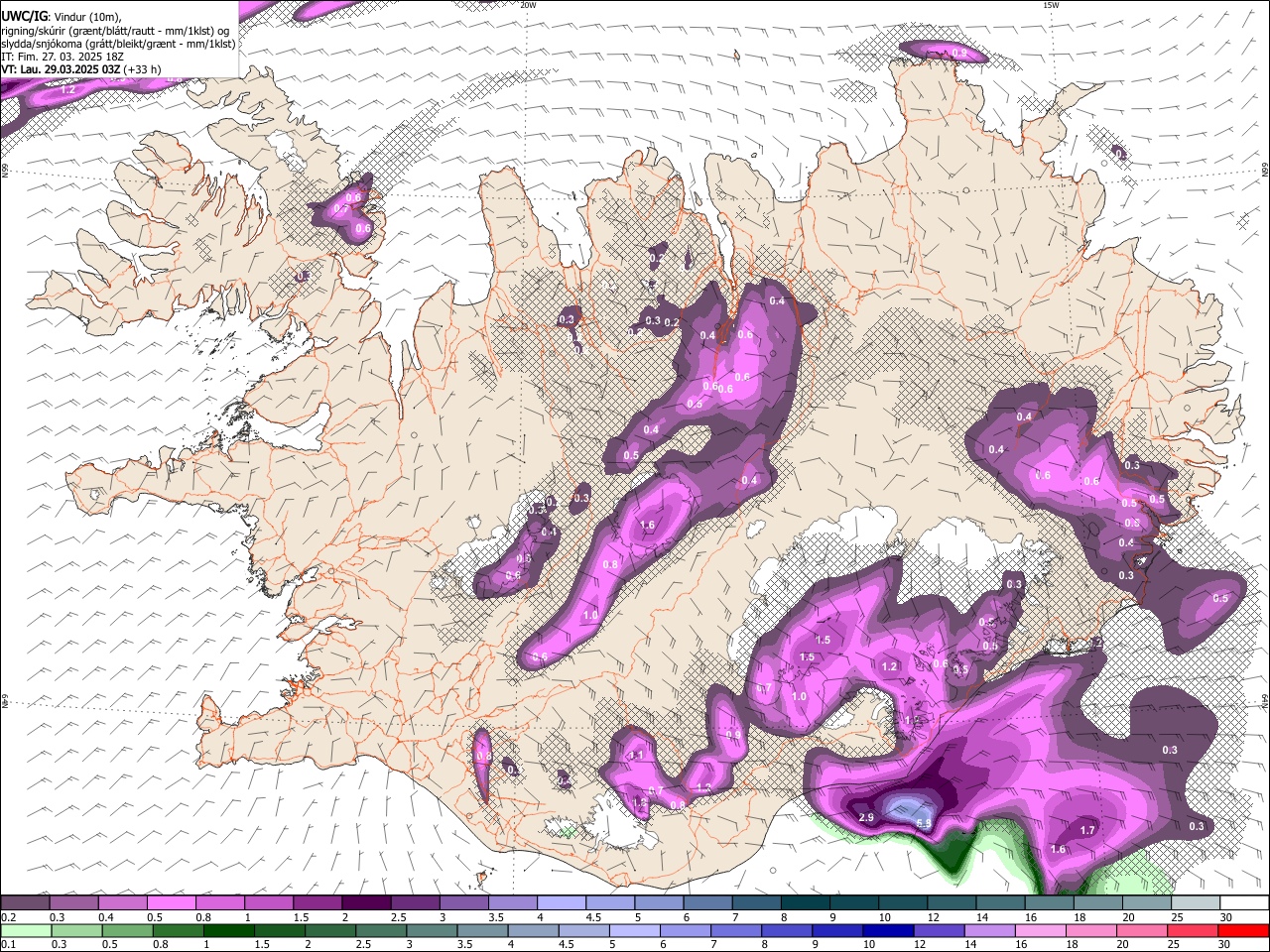Select the 0.2 swatch in the top snow scale
Screen dimensions: 1270x952
point(25,902)
